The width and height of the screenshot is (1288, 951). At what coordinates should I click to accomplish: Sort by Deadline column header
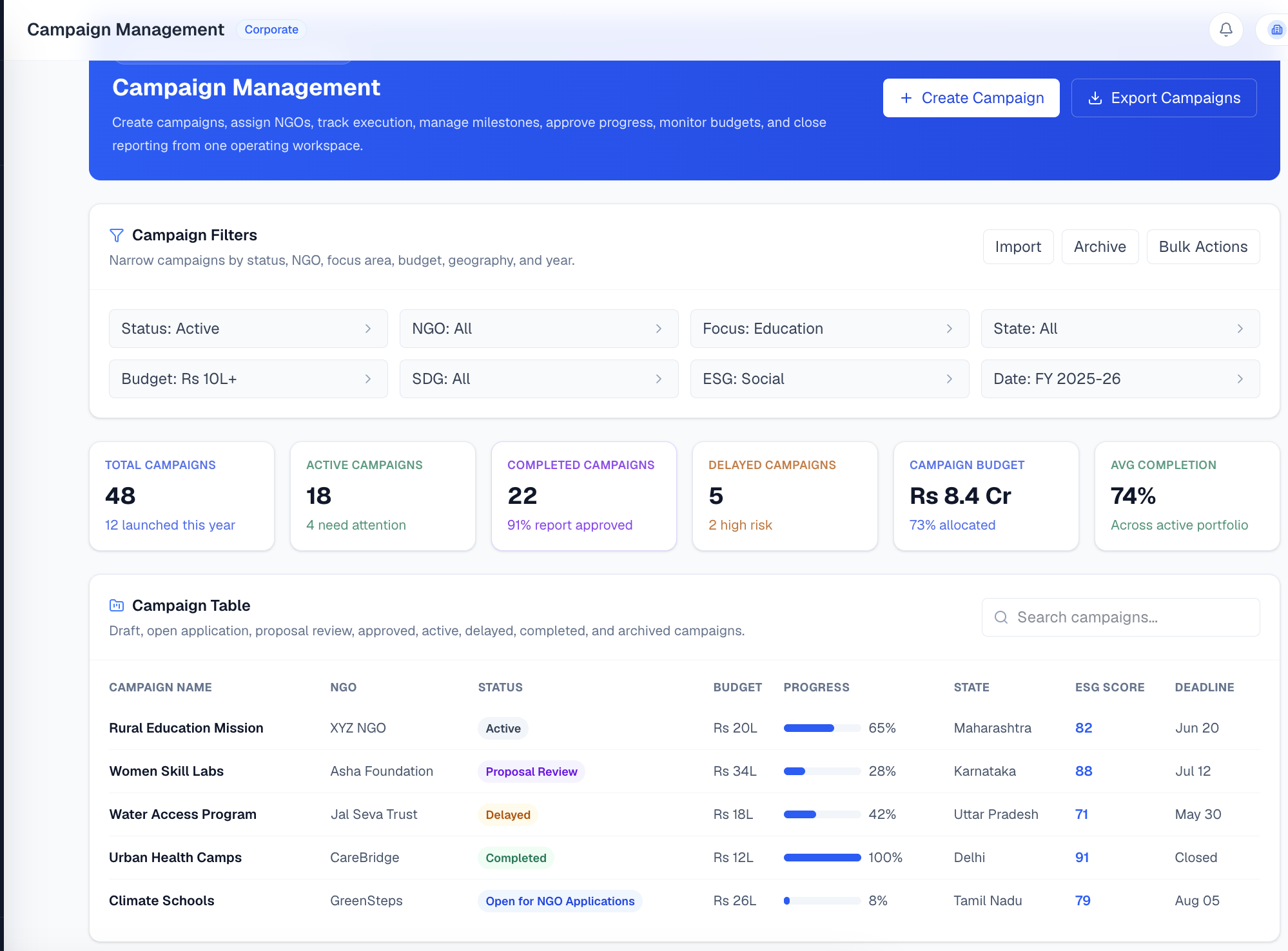pyautogui.click(x=1204, y=687)
